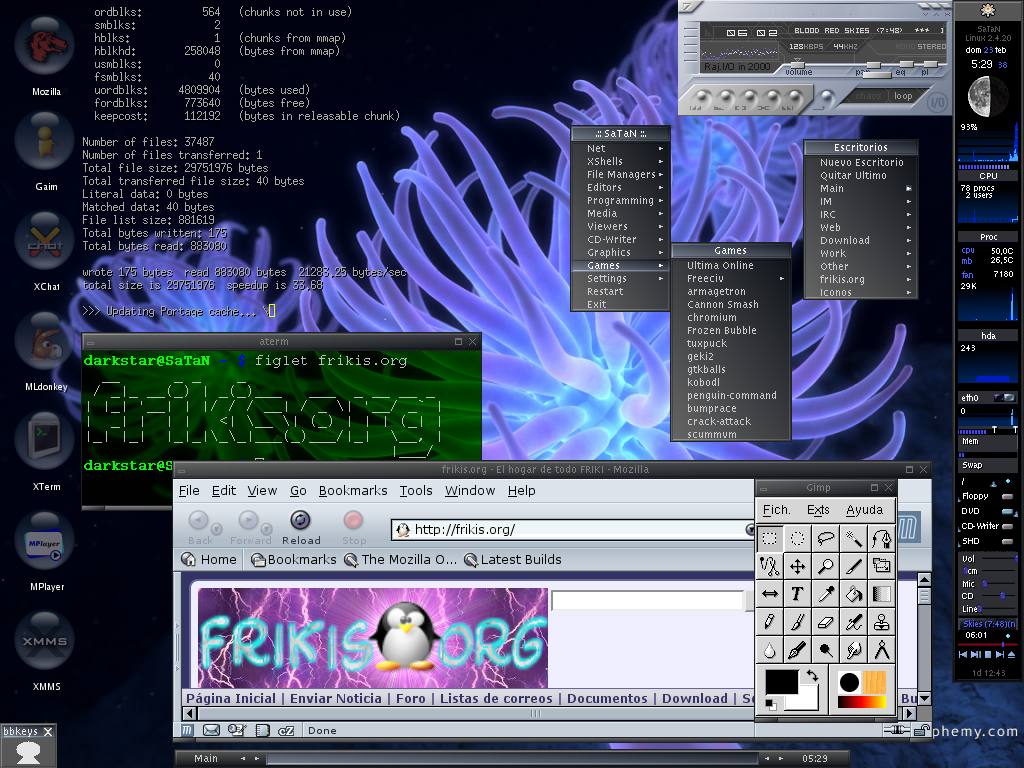The width and height of the screenshot is (1024, 768).
Task: Select the Eraser tool in Gimp
Action: (825, 622)
